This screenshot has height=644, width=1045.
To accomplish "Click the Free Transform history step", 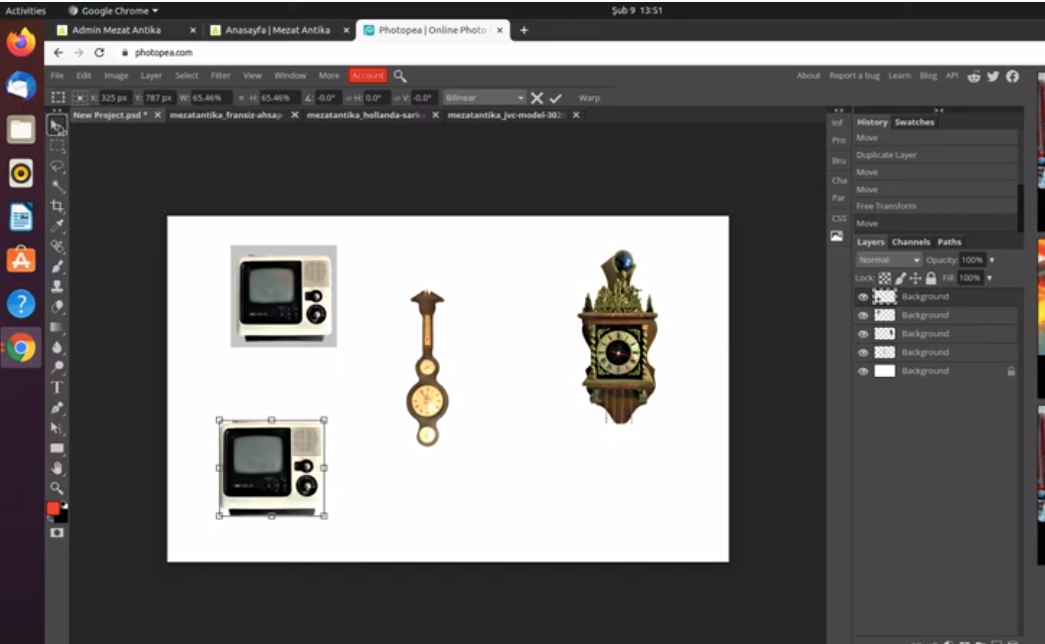I will (x=886, y=206).
